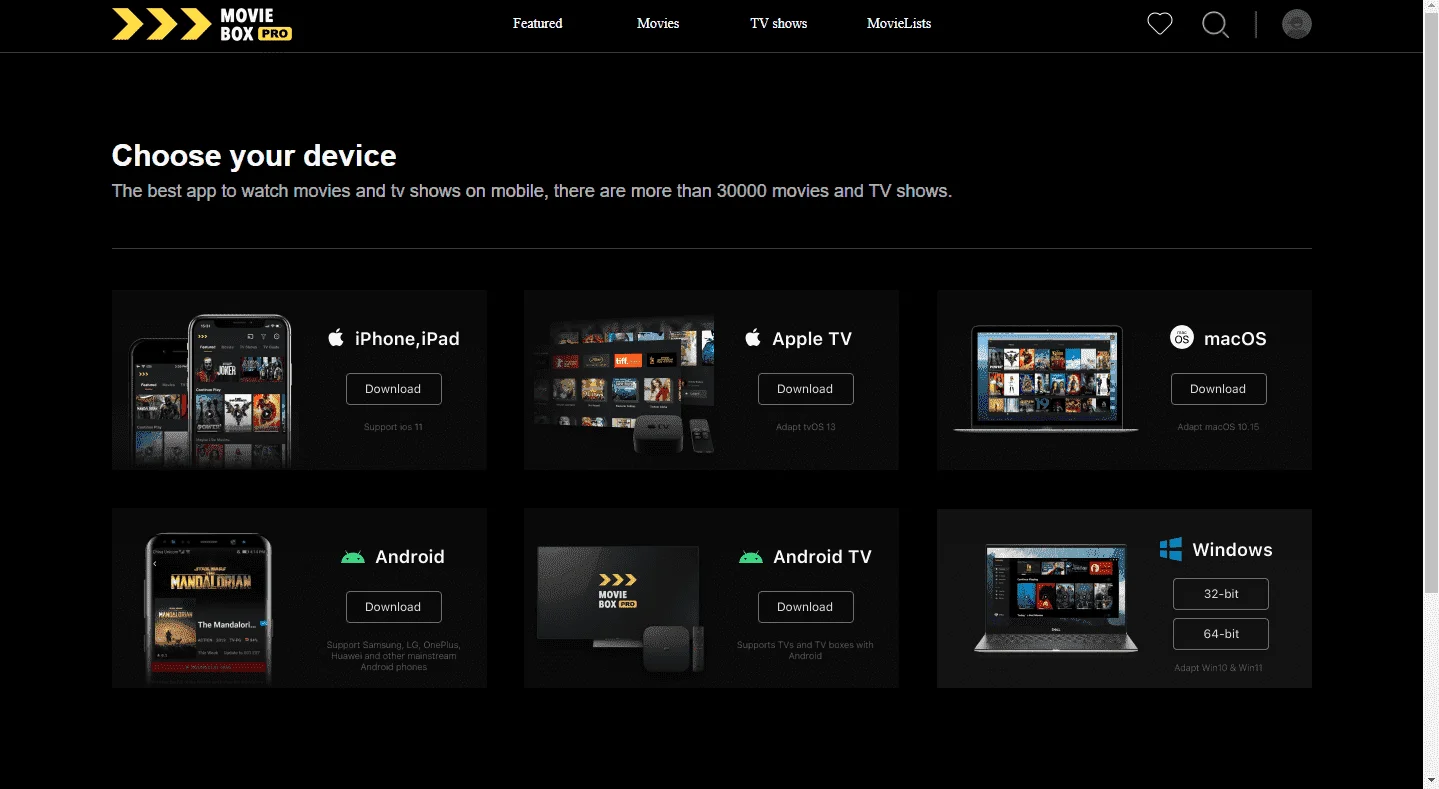Open the MovieLists menu
The height and width of the screenshot is (789, 1439).
[x=899, y=23]
